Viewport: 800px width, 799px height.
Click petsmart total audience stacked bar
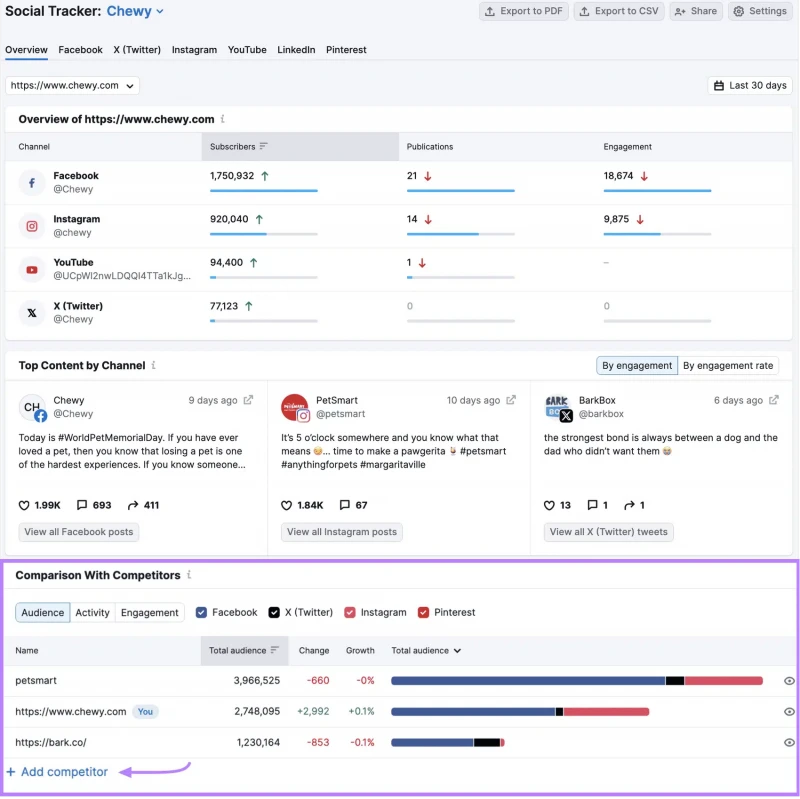pos(577,681)
